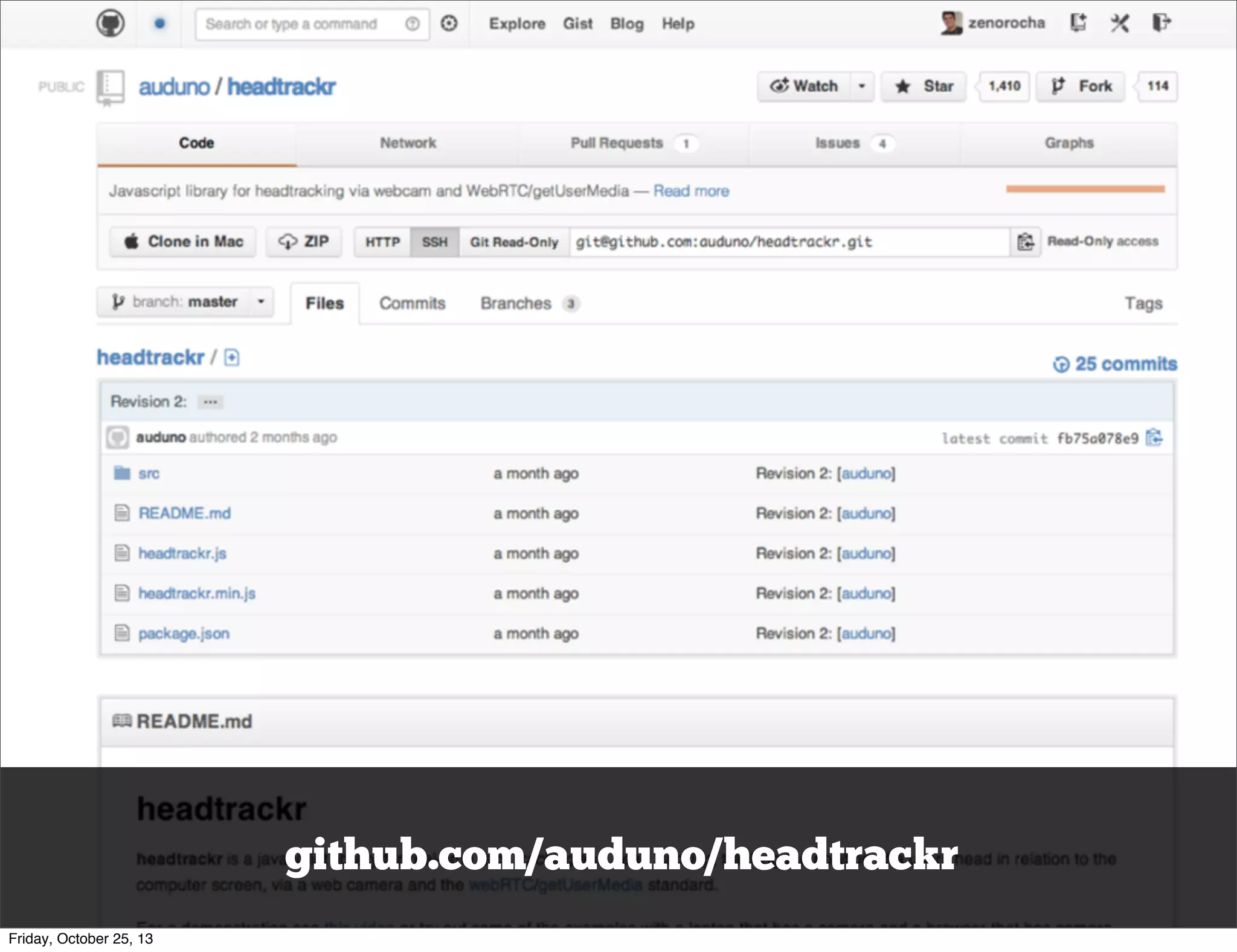Screen dimensions: 1237x952
Task: Click the repository book icon
Action: [x=111, y=88]
